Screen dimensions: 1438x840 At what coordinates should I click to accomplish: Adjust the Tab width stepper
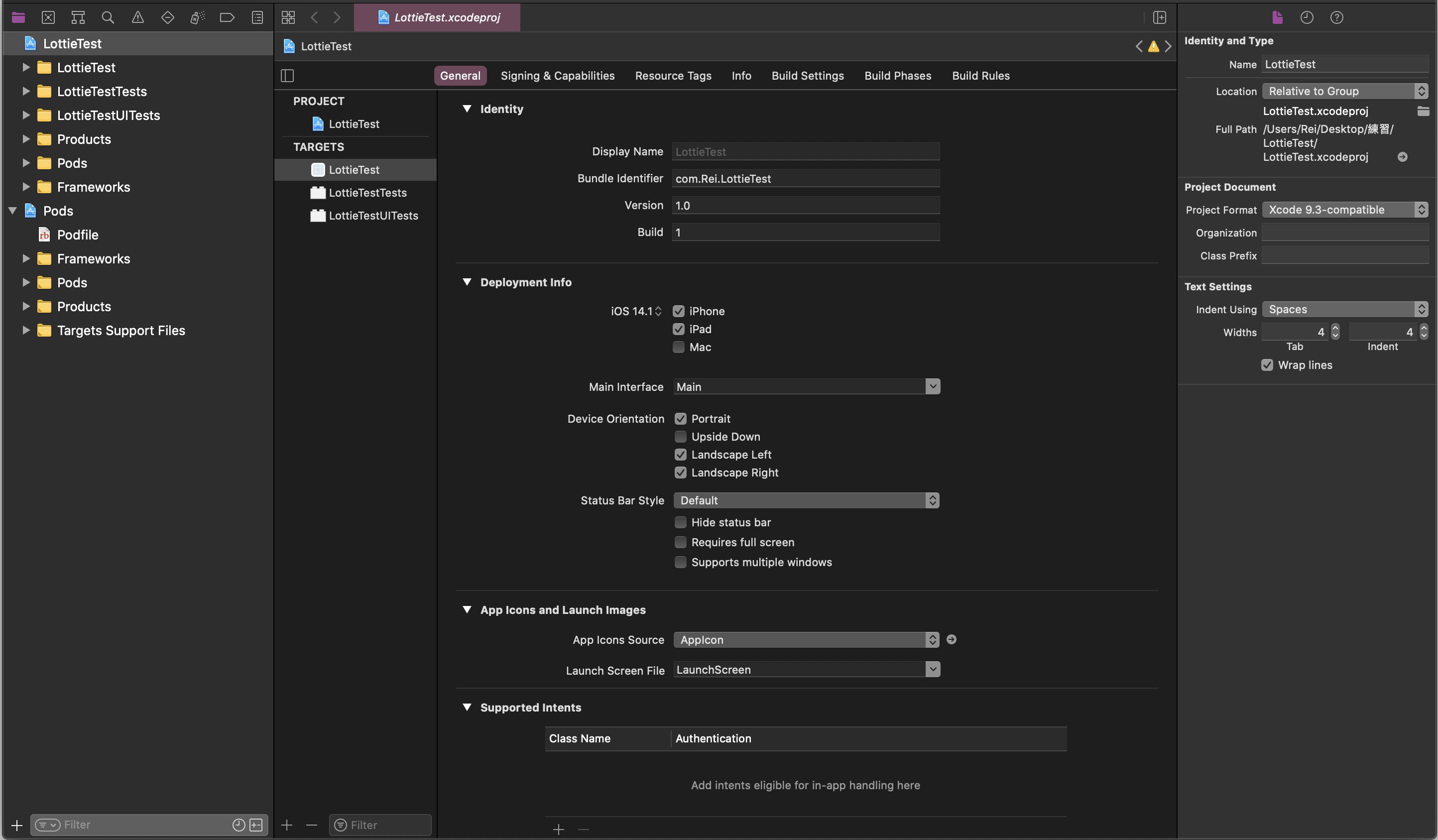pos(1335,332)
